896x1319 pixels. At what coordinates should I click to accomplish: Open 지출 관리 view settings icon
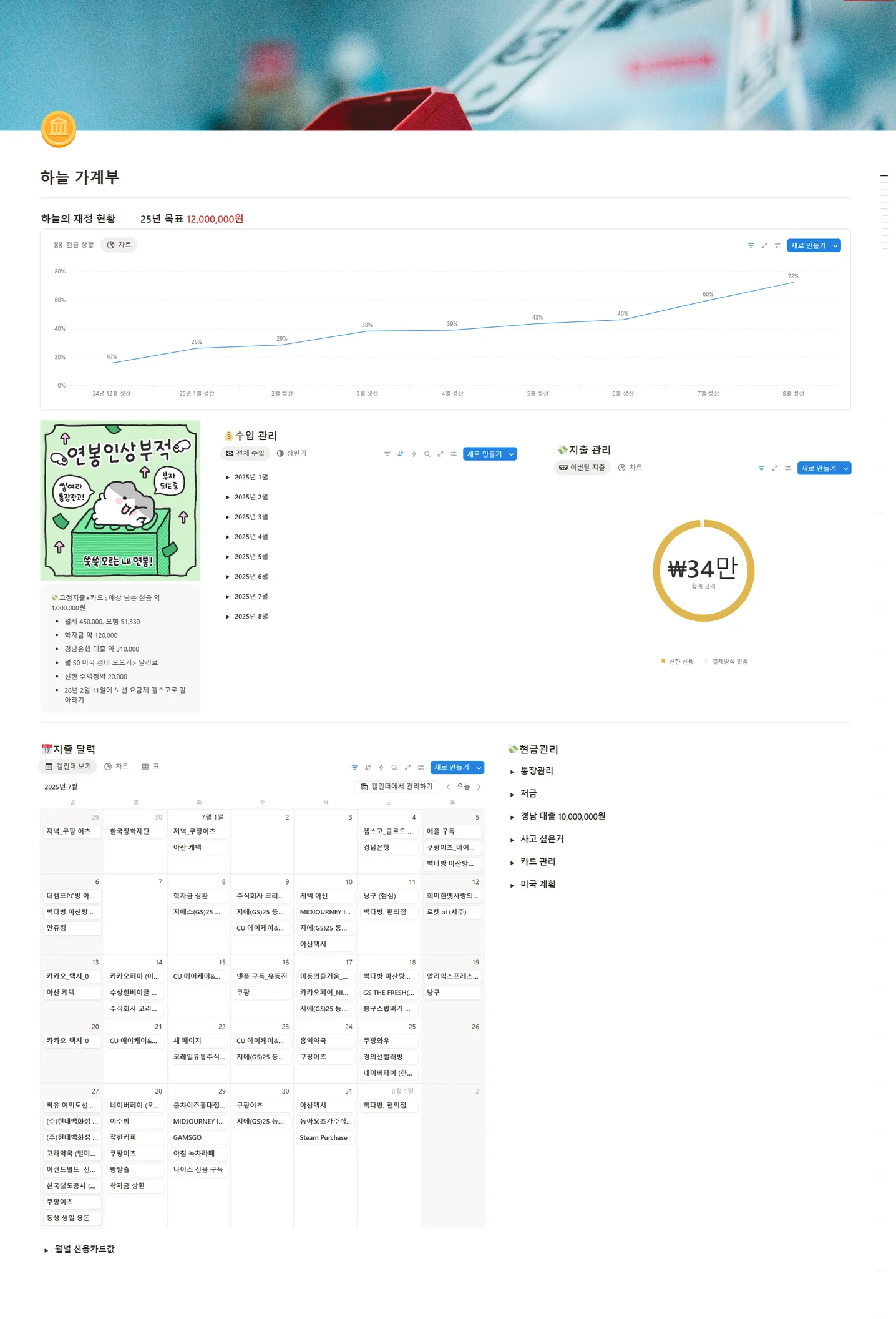[x=788, y=468]
